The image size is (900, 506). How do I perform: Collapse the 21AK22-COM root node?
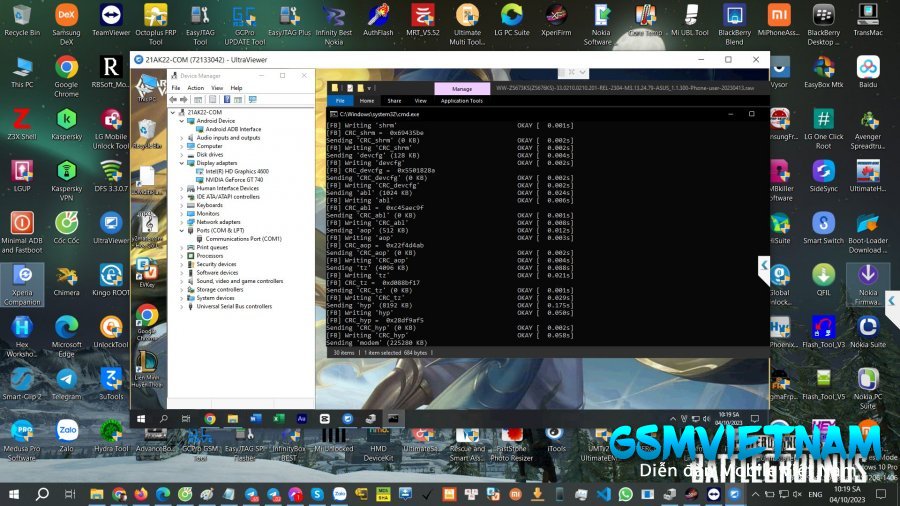(173, 112)
